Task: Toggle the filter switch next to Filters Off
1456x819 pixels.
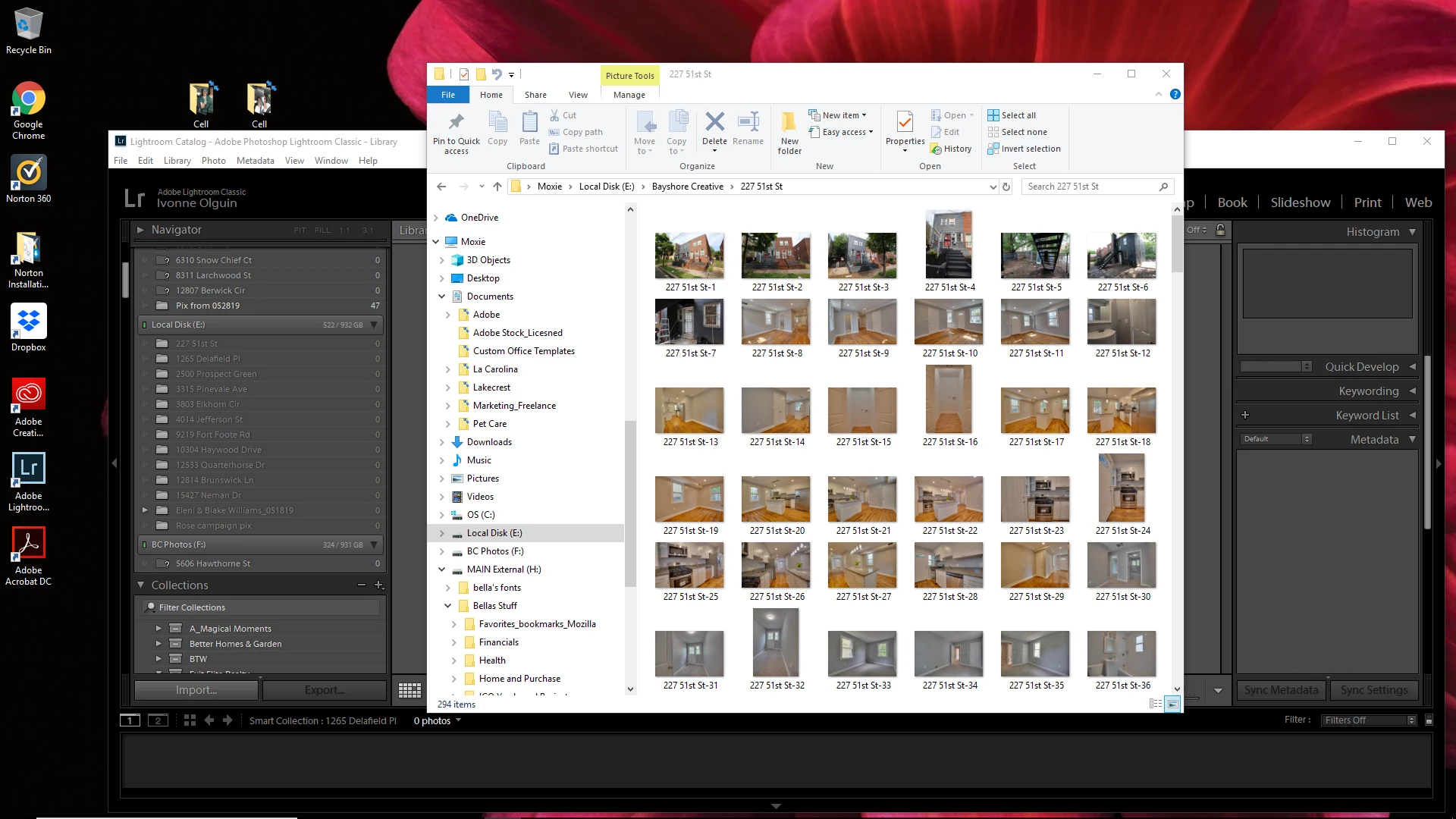Action: [1429, 720]
